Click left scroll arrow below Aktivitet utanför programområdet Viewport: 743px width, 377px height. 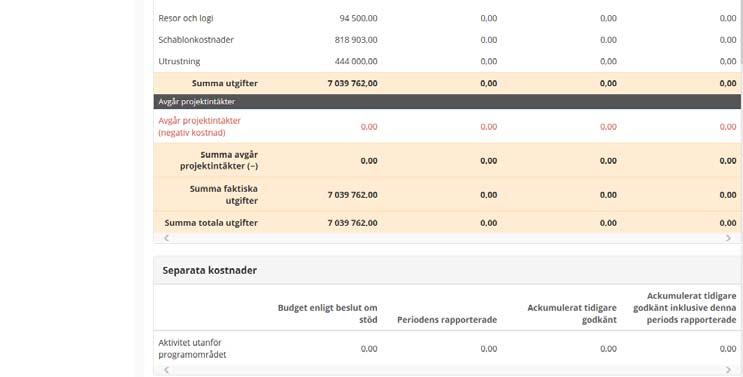(166, 370)
